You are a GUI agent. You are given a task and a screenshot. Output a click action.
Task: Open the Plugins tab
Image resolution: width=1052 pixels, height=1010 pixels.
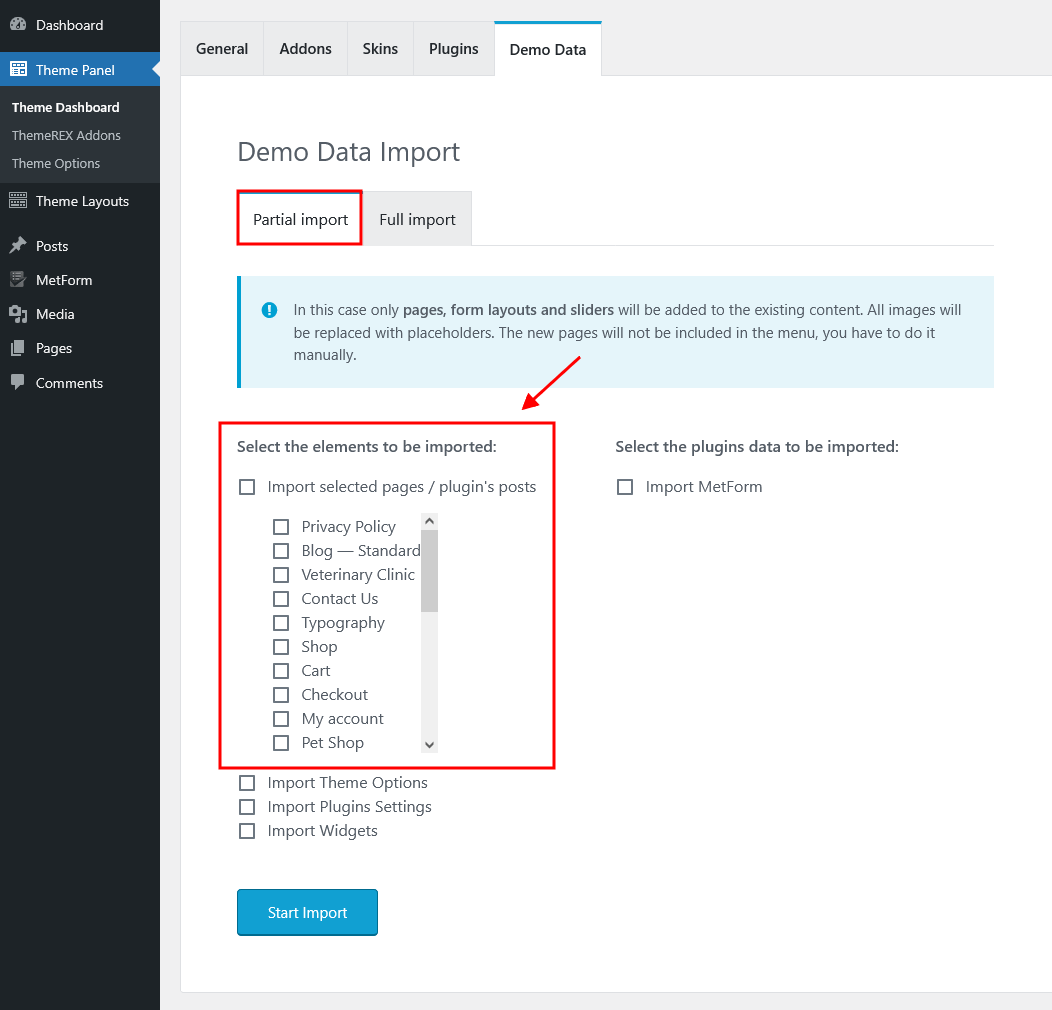point(453,48)
